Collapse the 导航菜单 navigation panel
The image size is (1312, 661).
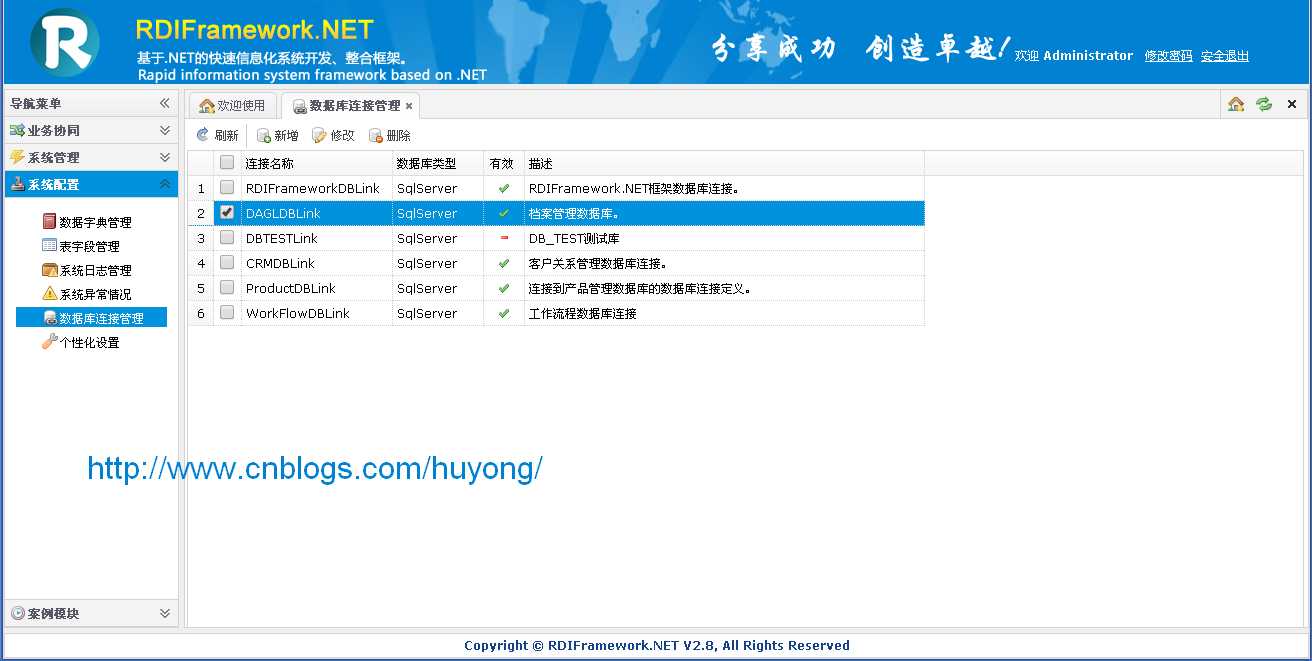pos(165,103)
